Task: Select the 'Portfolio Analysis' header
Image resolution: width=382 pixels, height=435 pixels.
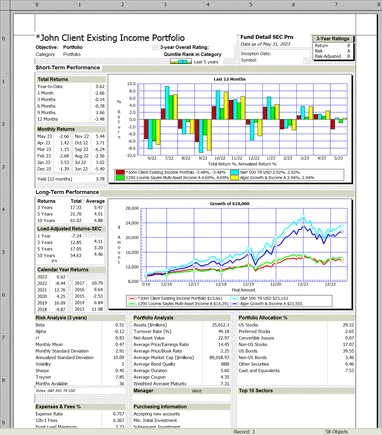Action: tap(153, 318)
